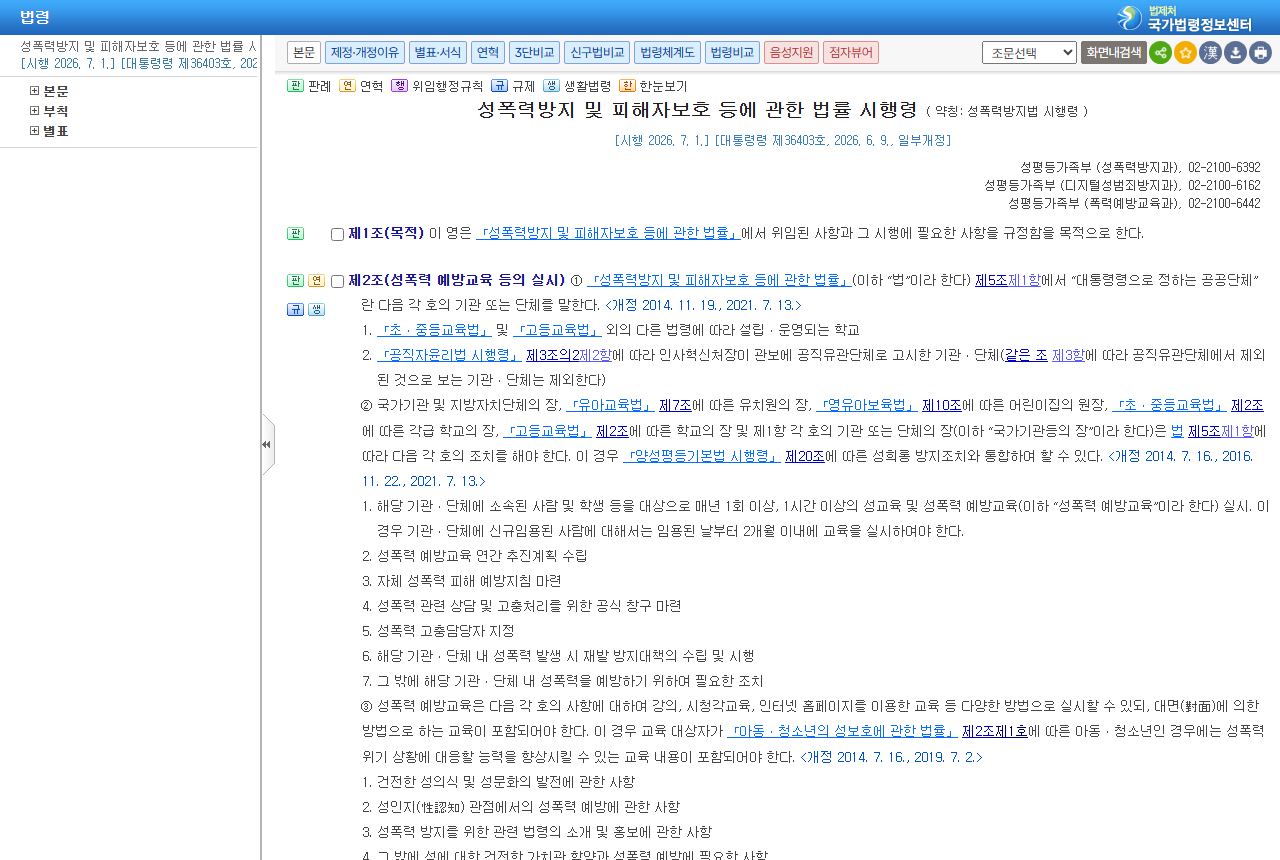1280x860 pixels.
Task: Open the 「영유아보육법」 link
Action: click(x=867, y=405)
